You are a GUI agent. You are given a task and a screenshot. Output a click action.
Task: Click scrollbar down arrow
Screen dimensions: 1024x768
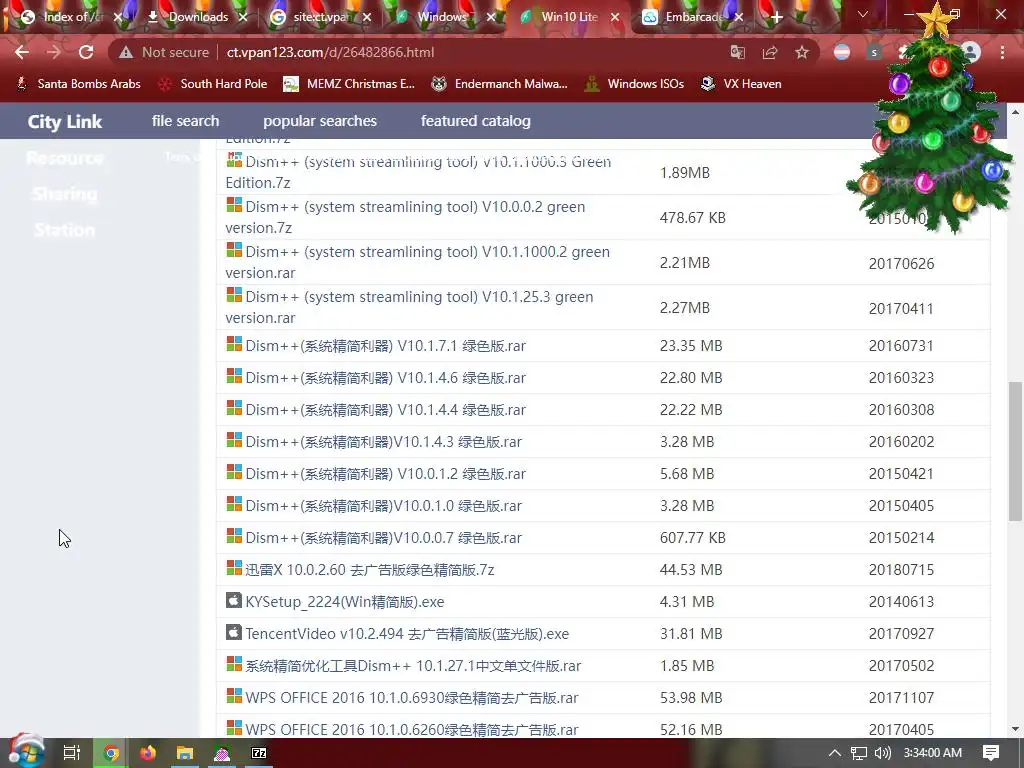tap(1016, 729)
